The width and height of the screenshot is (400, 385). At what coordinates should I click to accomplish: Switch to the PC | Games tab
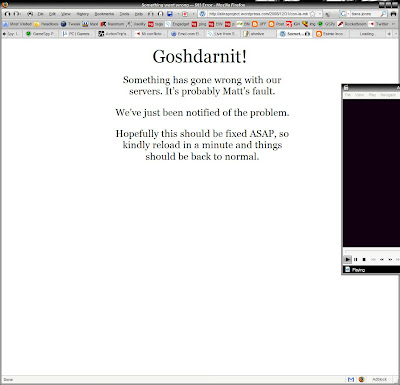[x=76, y=34]
